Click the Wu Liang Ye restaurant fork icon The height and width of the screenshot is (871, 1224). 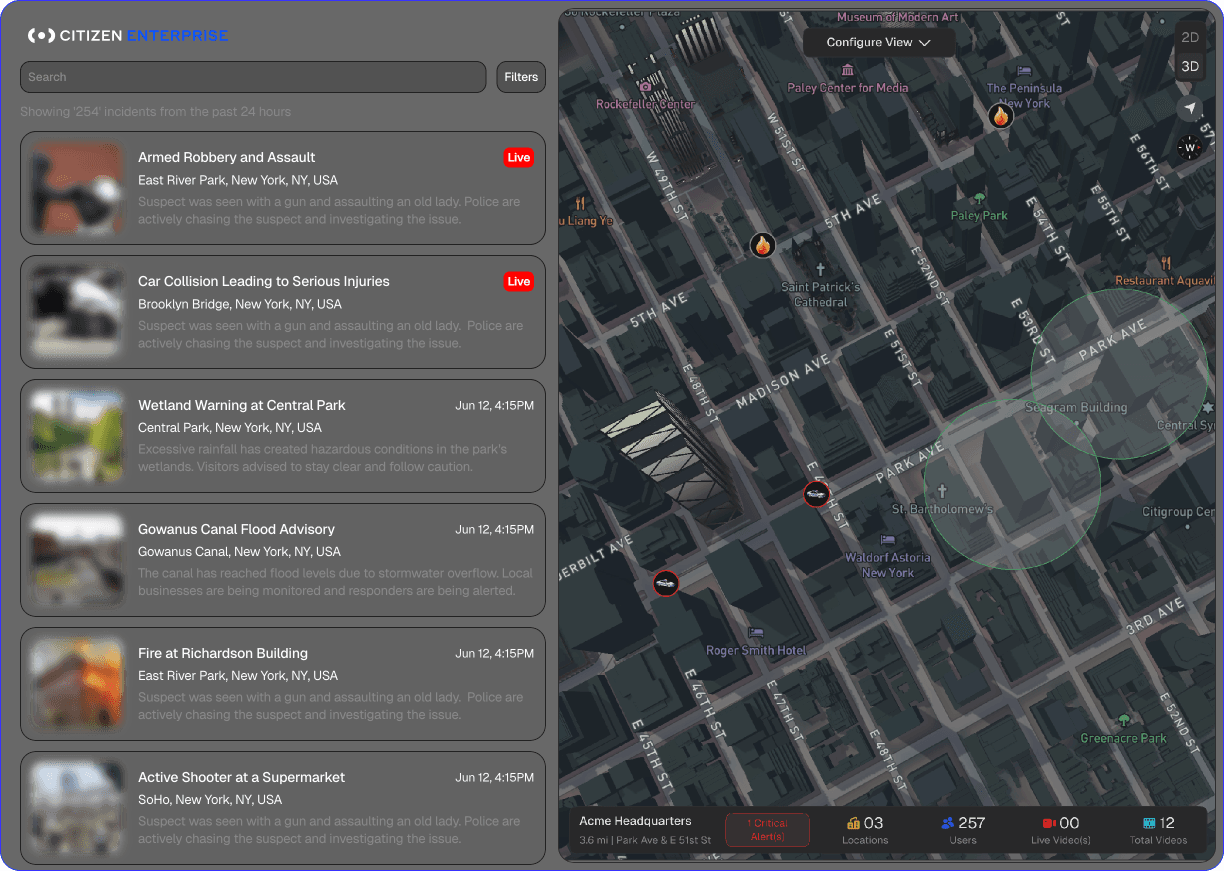tap(581, 204)
